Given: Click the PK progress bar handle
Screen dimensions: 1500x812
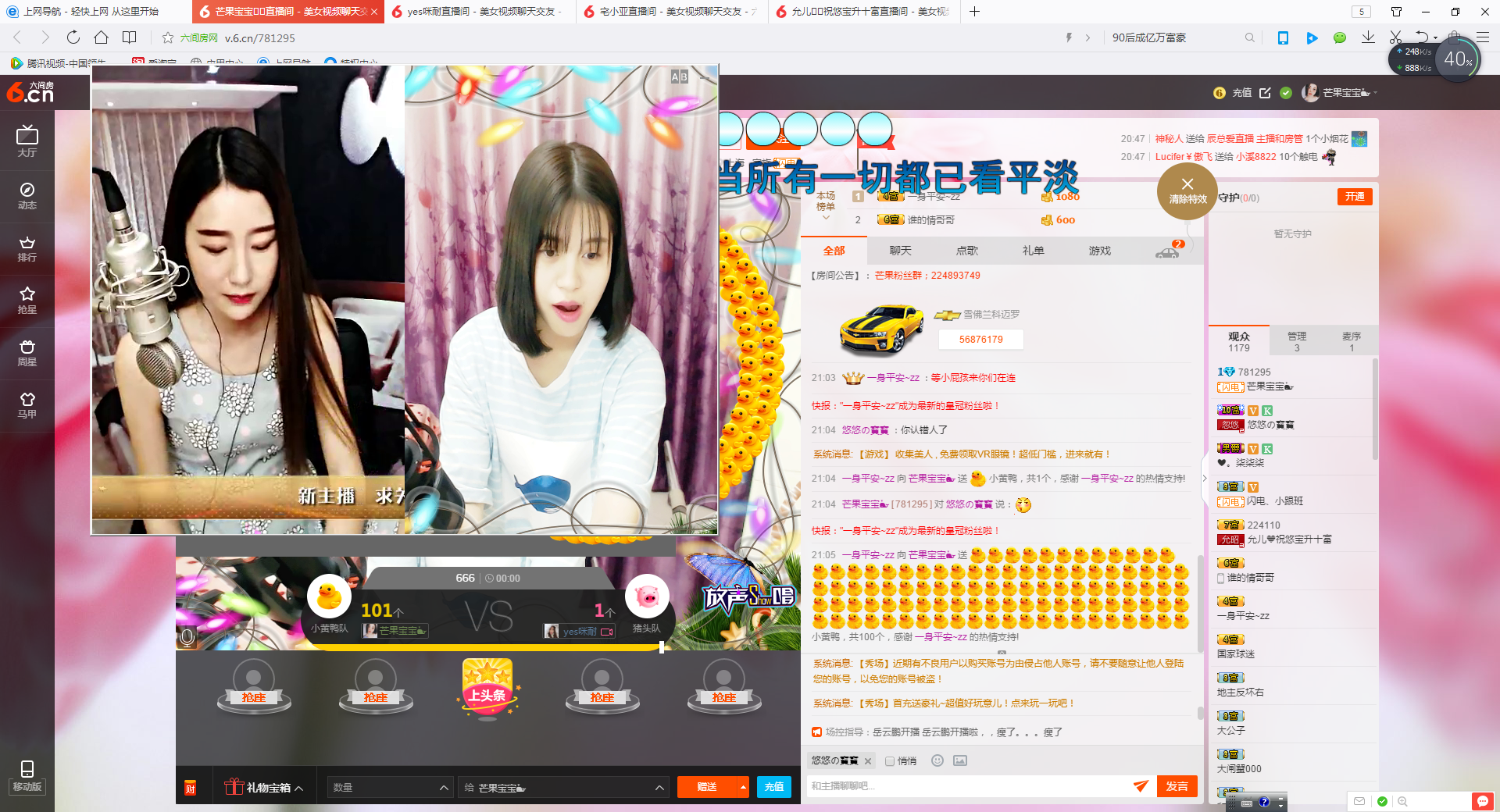Looking at the screenshot, I should click(662, 647).
